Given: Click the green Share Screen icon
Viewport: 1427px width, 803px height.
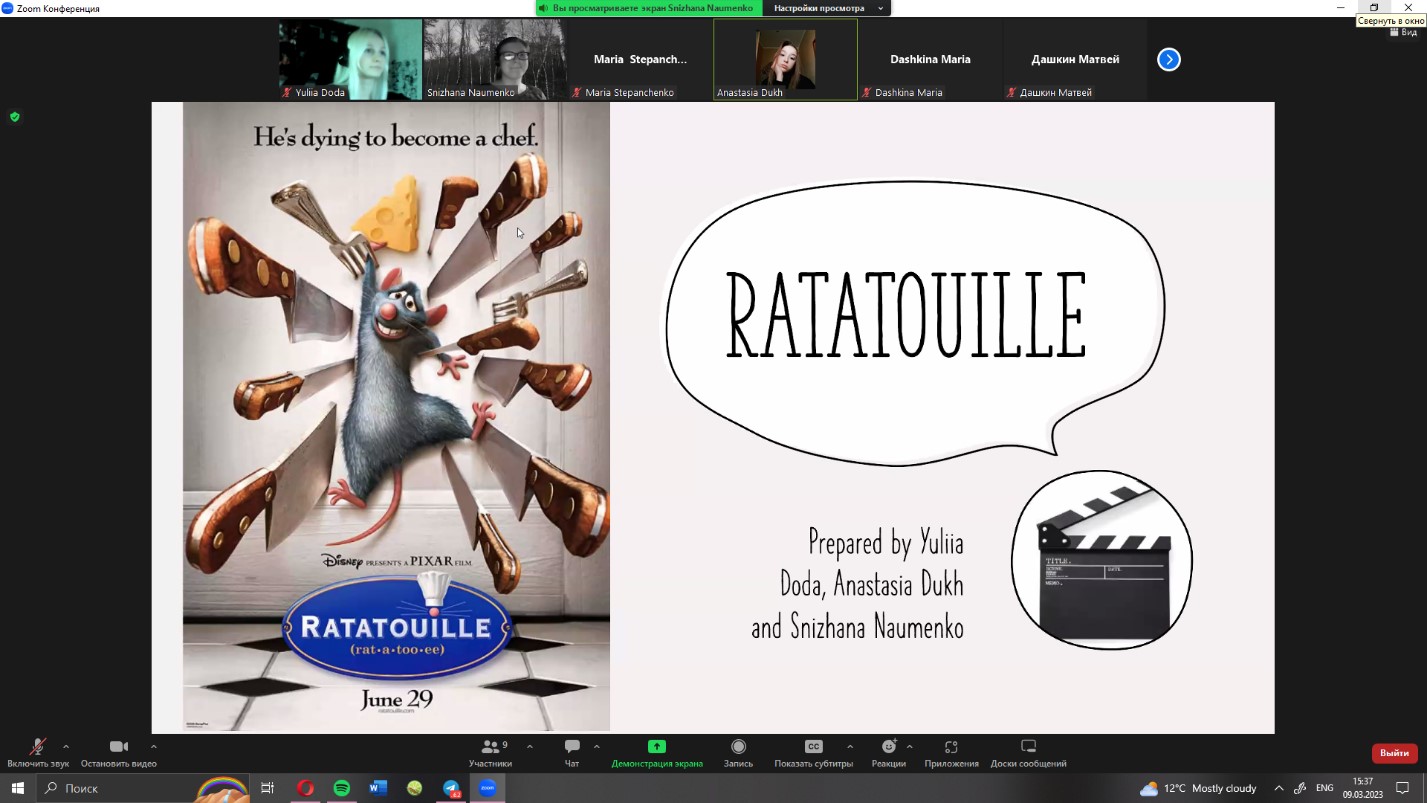Looking at the screenshot, I should pos(657,747).
